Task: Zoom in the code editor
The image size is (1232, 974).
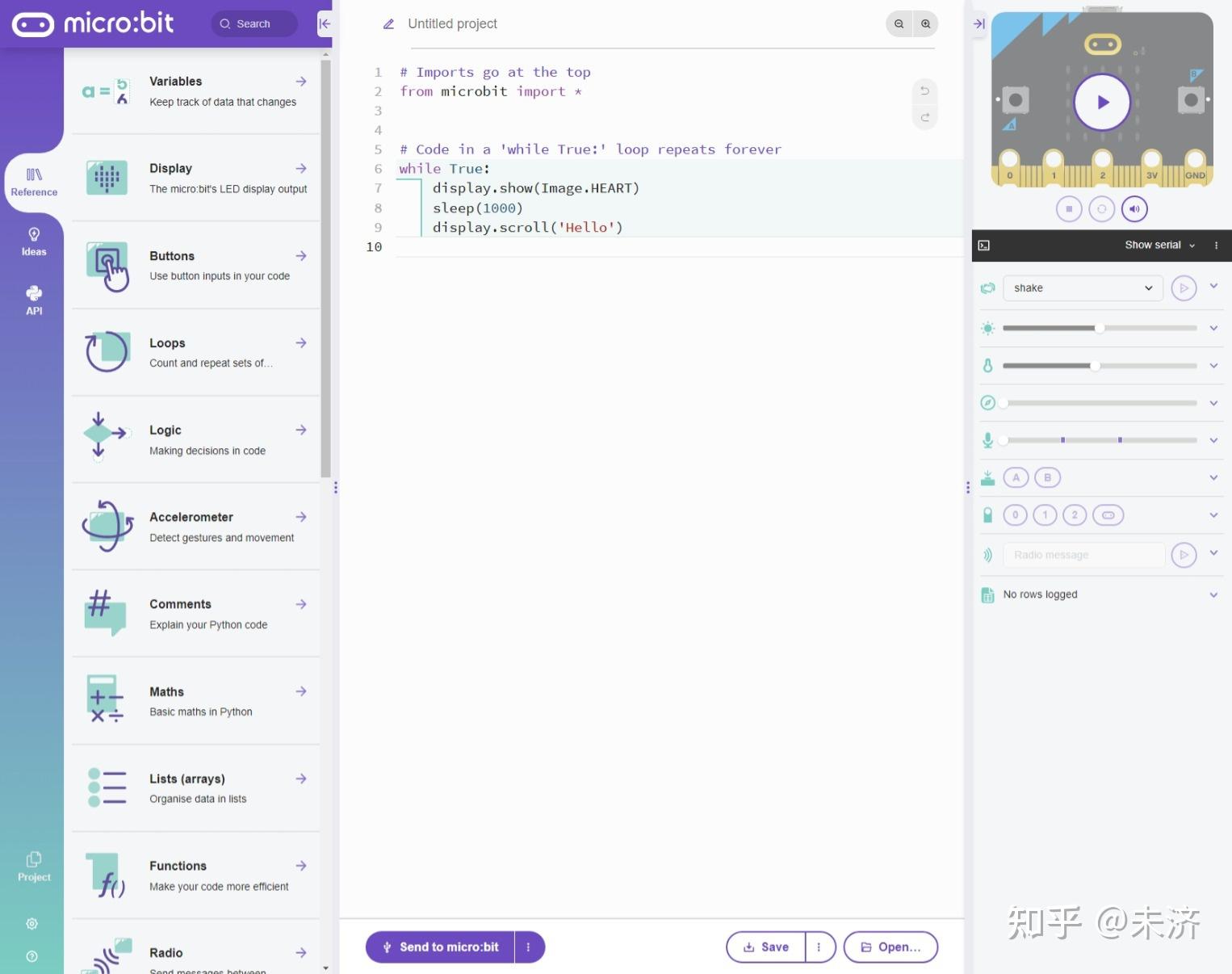Action: coord(926,24)
